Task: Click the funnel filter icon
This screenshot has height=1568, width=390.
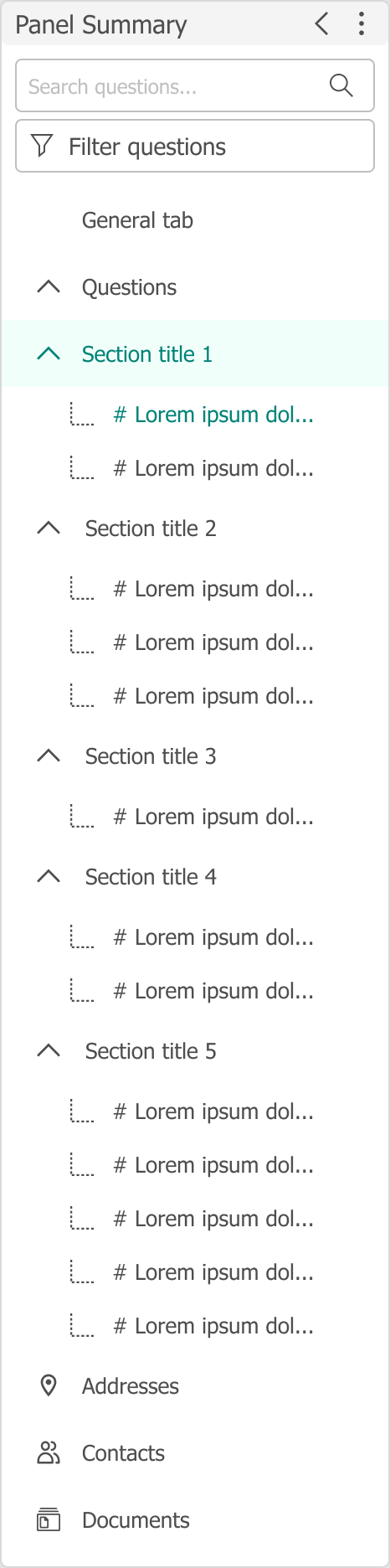Action: [x=42, y=146]
